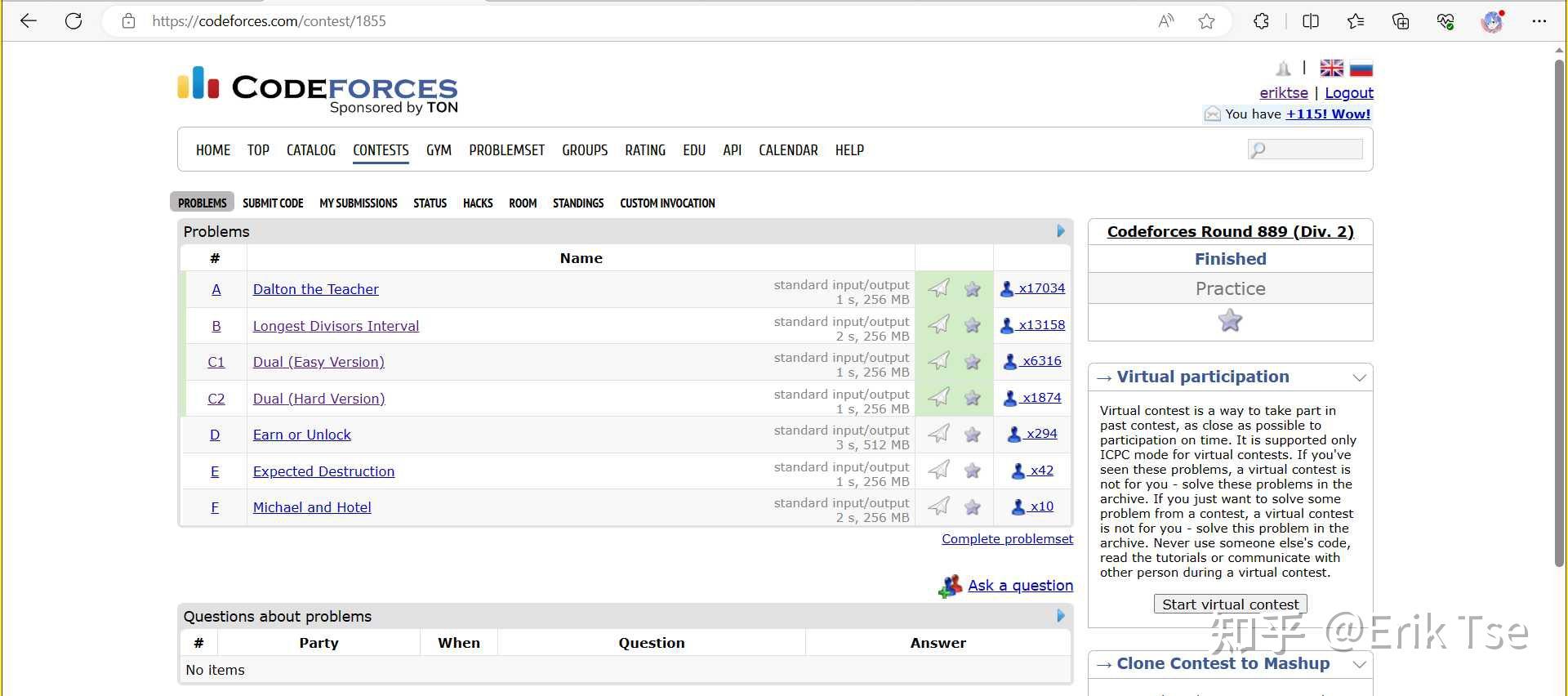
Task: Click the British flag language icon
Action: point(1331,69)
